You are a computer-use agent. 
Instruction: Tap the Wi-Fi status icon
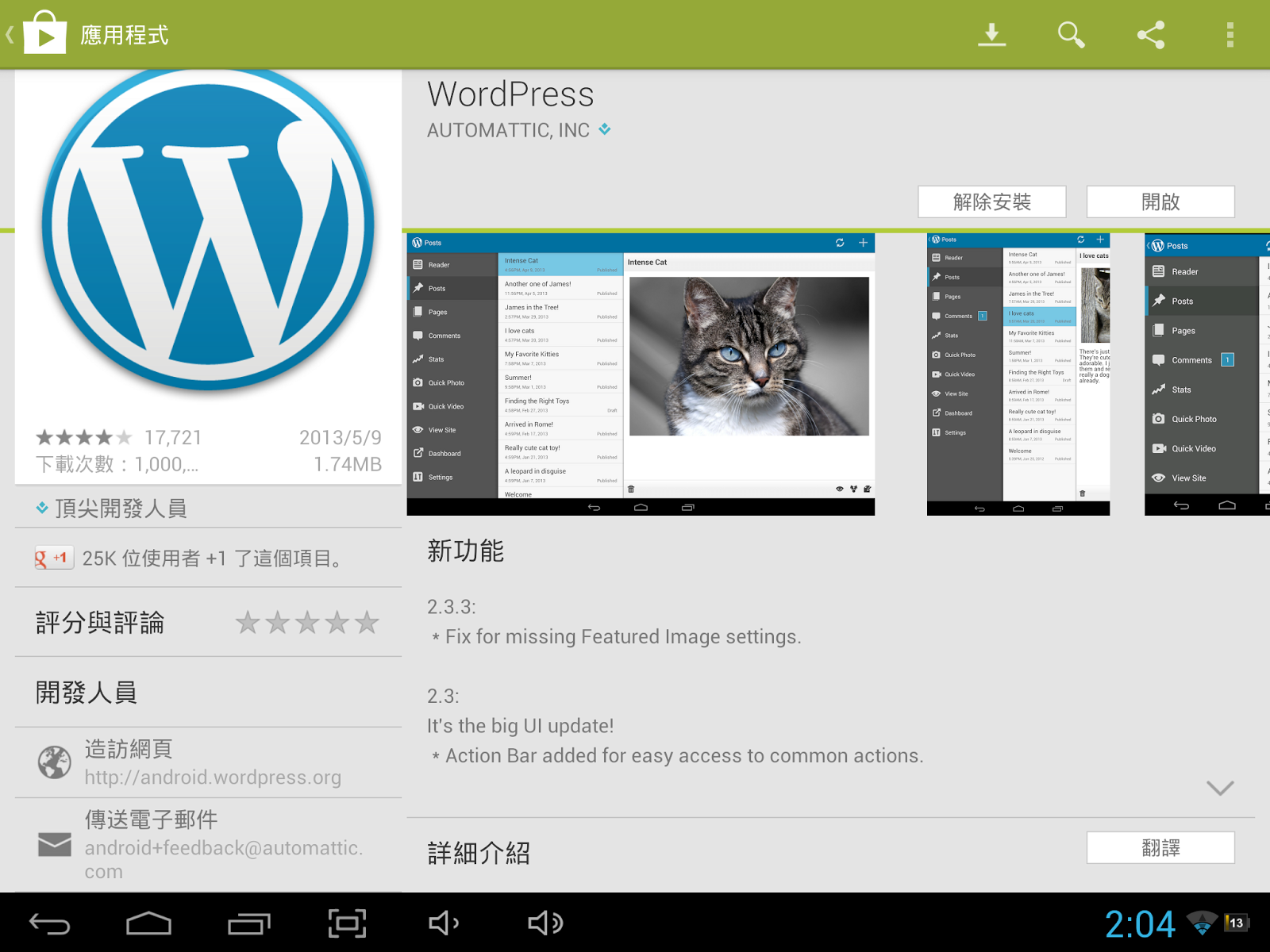tap(1202, 923)
